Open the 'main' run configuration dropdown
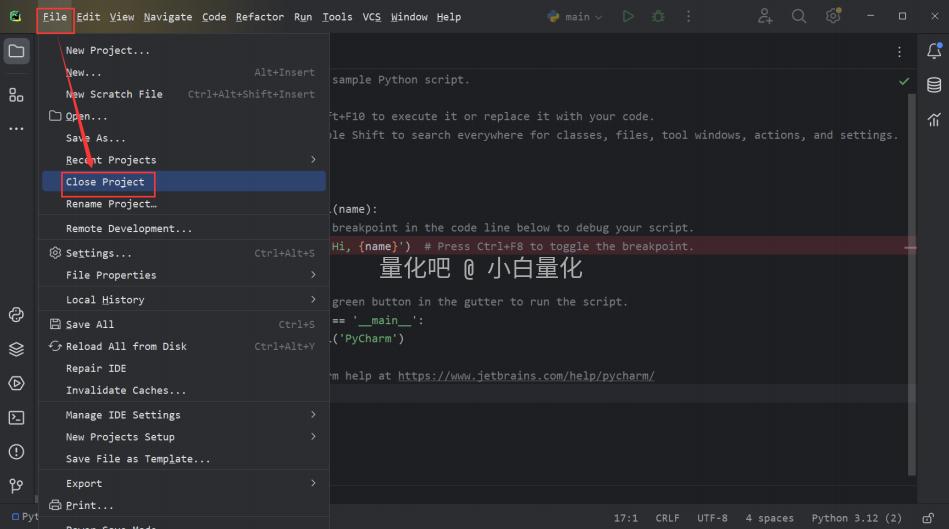The image size is (949, 529). pos(577,16)
